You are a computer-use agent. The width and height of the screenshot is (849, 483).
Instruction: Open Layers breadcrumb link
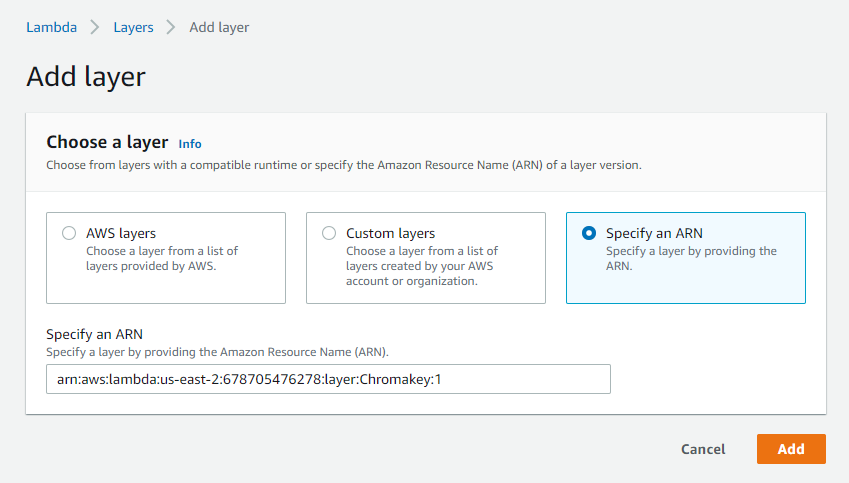click(x=133, y=27)
